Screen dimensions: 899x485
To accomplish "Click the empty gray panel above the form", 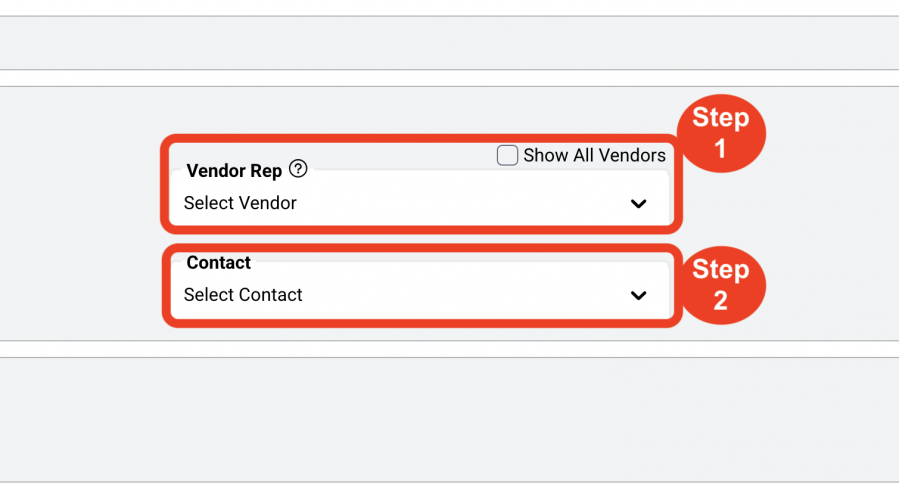I will [x=450, y=43].
